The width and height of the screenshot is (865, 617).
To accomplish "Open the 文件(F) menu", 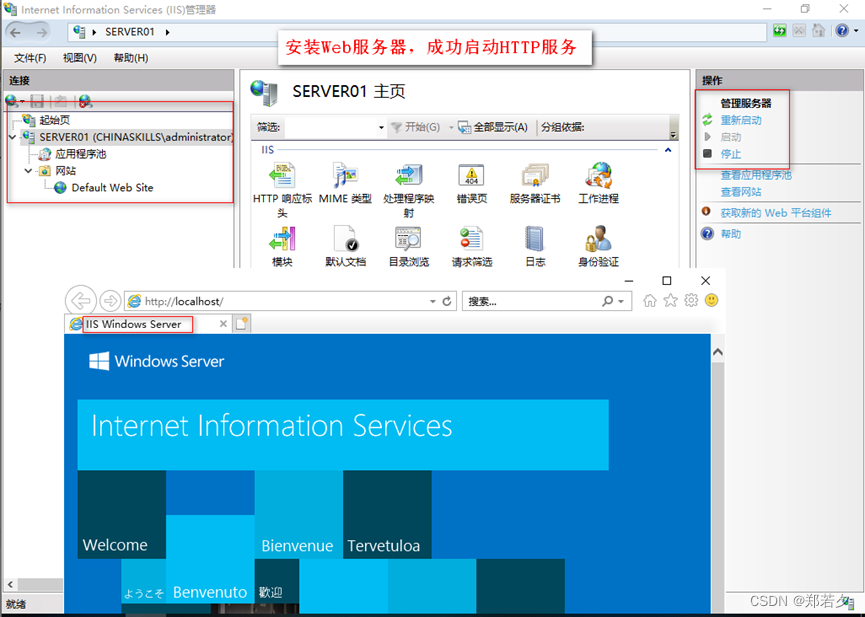I will coord(30,58).
